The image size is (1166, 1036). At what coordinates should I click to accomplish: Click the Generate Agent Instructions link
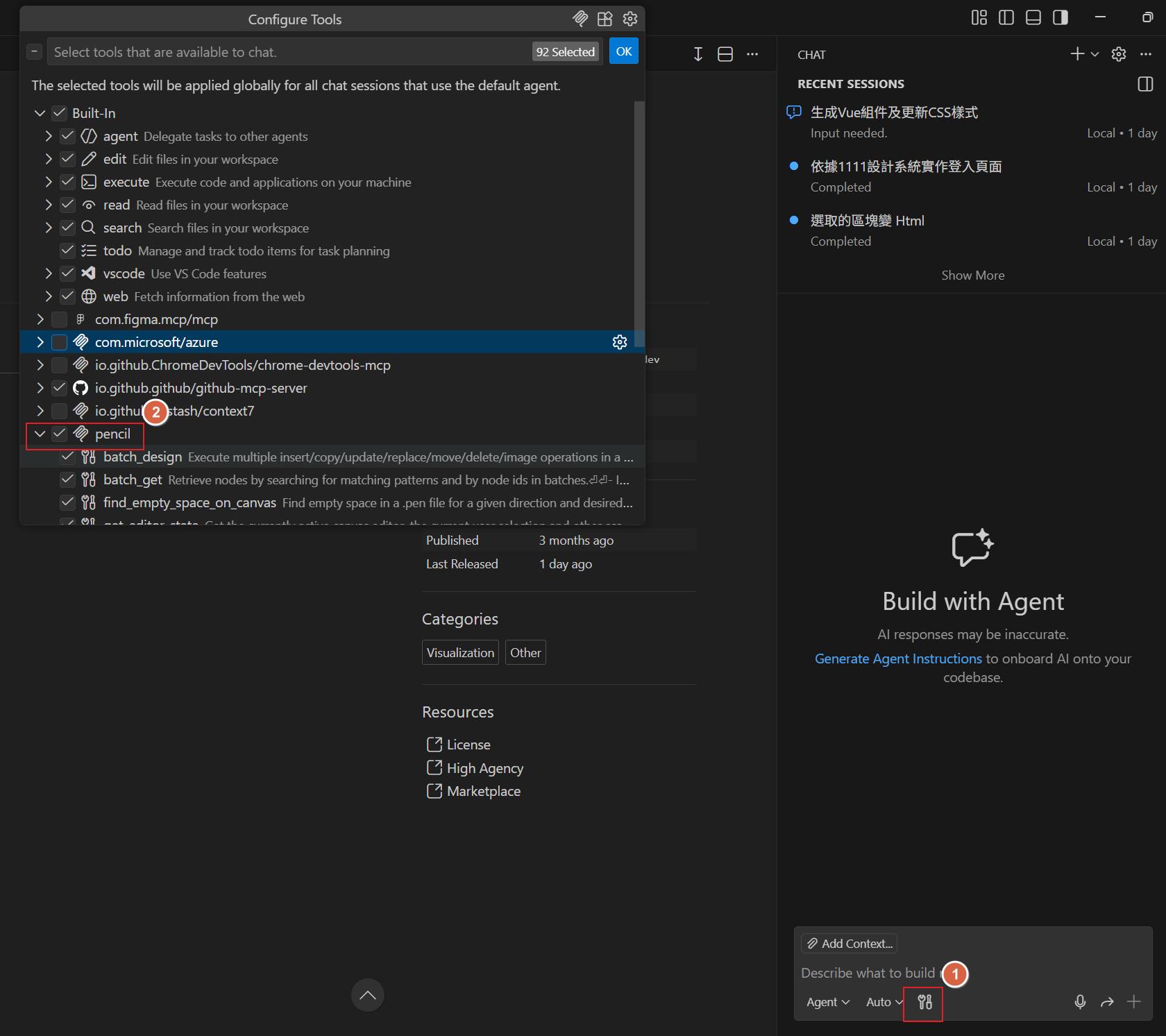(x=897, y=659)
